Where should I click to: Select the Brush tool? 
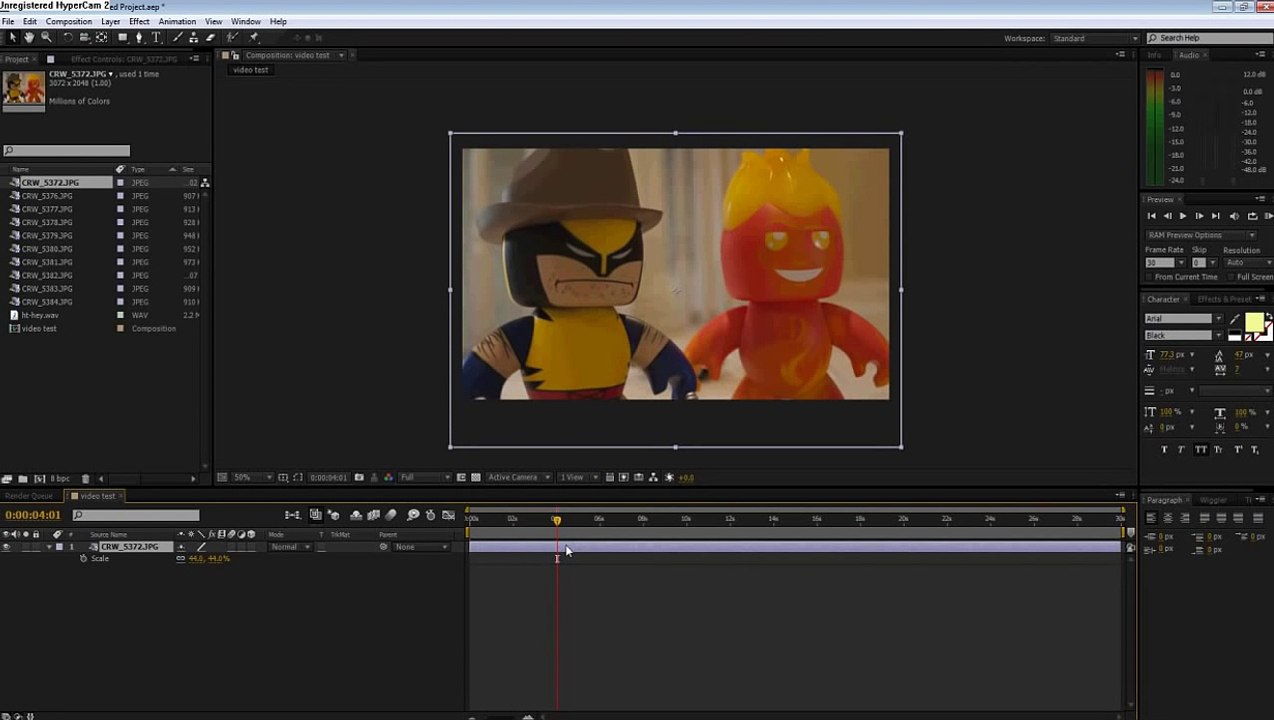point(177,38)
